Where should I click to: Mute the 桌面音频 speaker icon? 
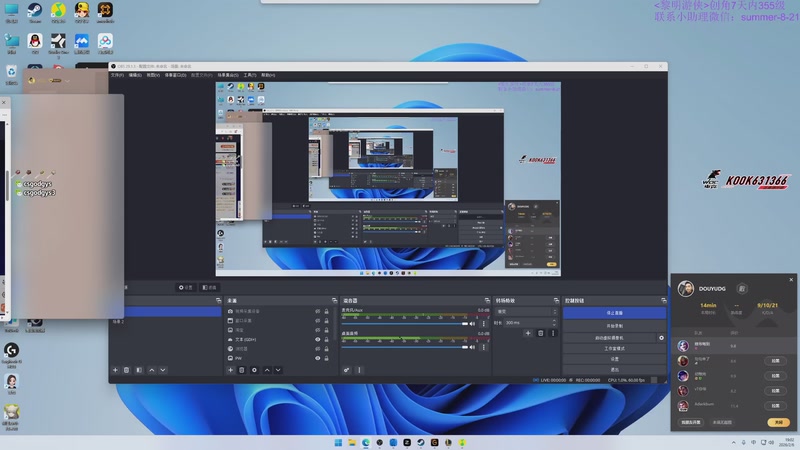(472, 347)
